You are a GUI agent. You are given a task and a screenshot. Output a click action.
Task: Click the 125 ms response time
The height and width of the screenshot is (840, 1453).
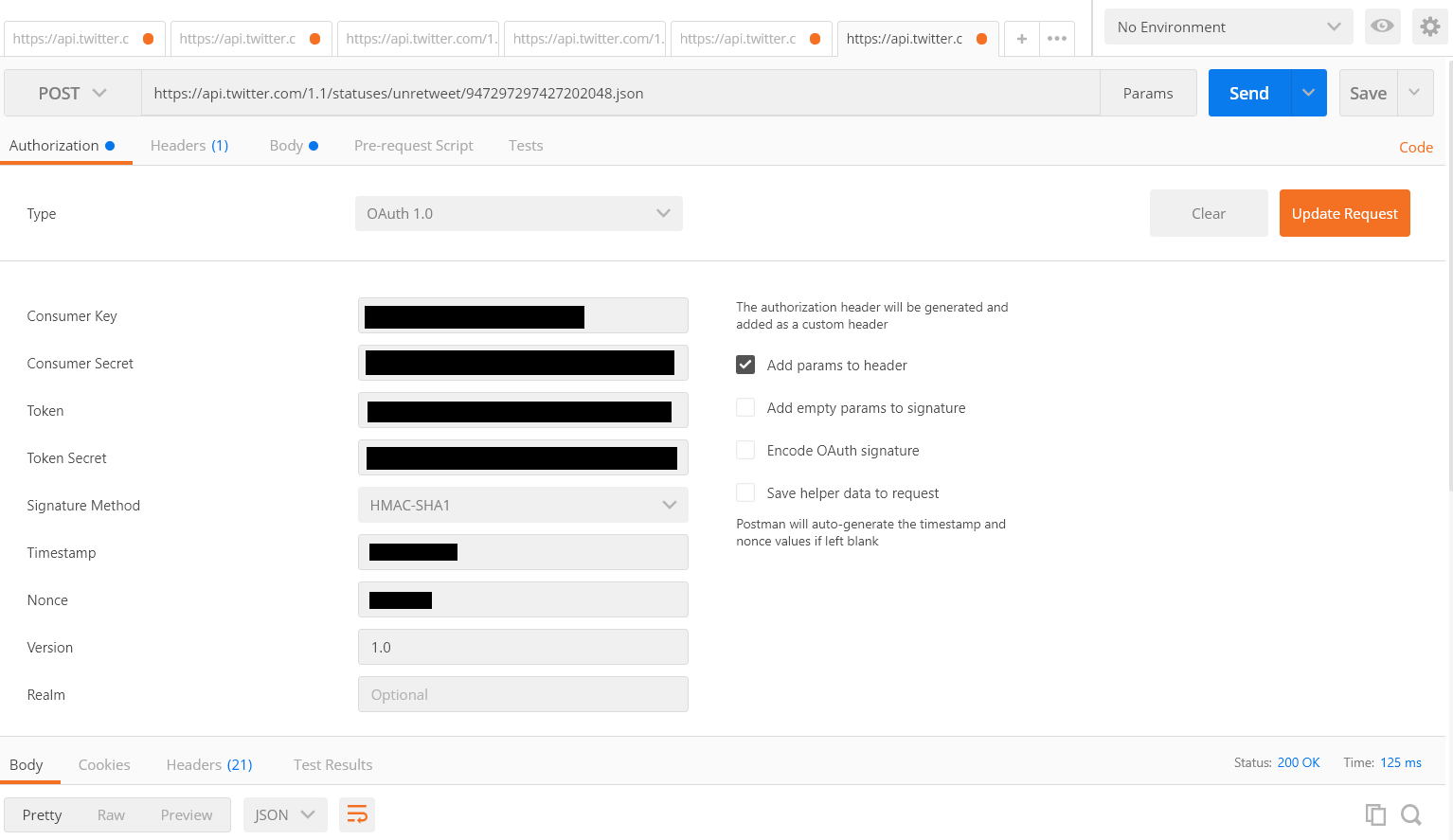[1401, 762]
